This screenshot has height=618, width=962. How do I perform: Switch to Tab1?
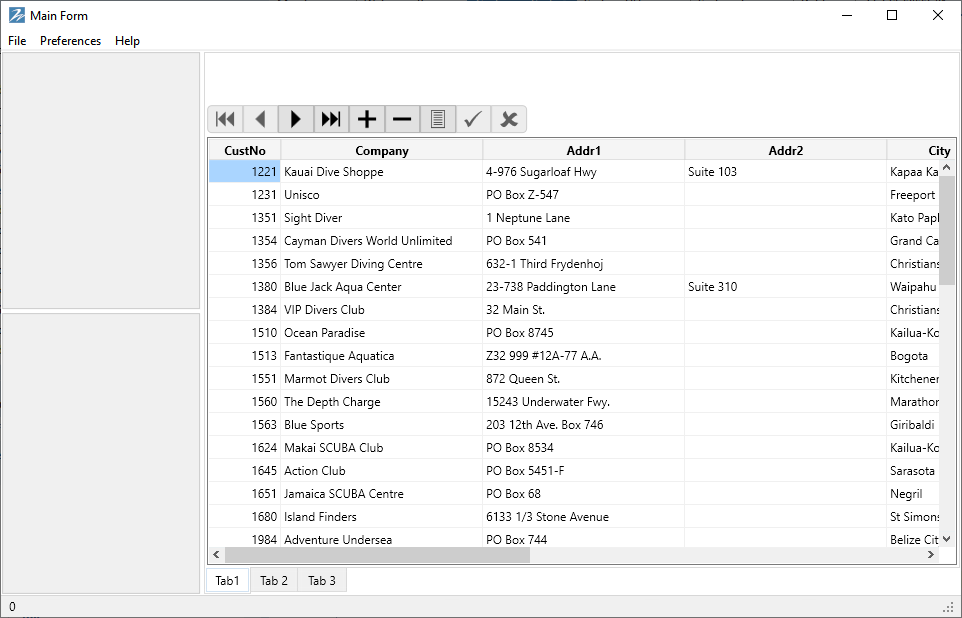click(228, 581)
